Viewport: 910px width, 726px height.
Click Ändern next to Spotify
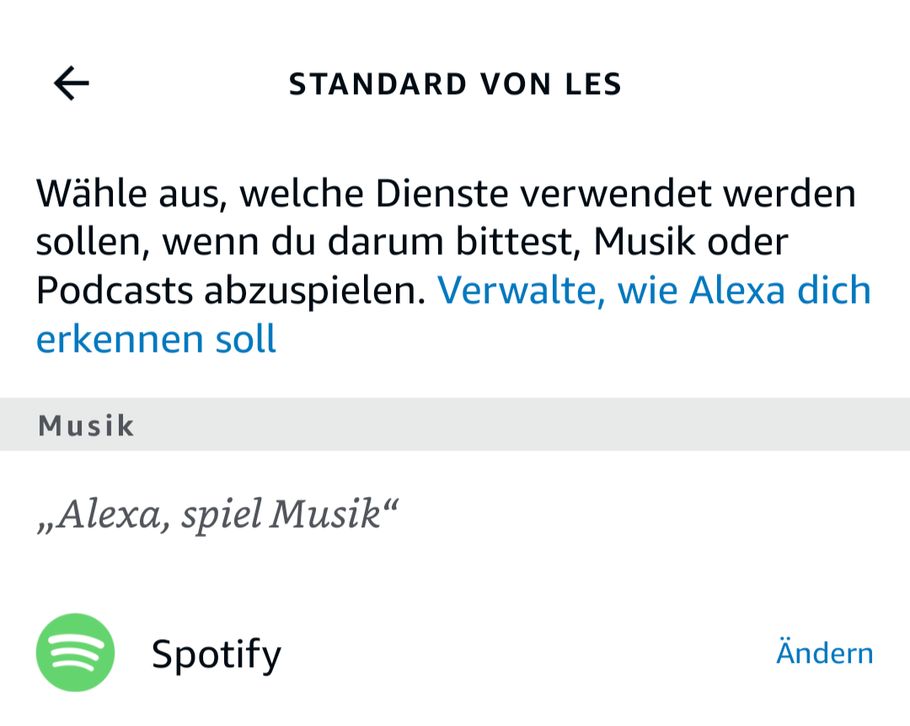tap(824, 653)
